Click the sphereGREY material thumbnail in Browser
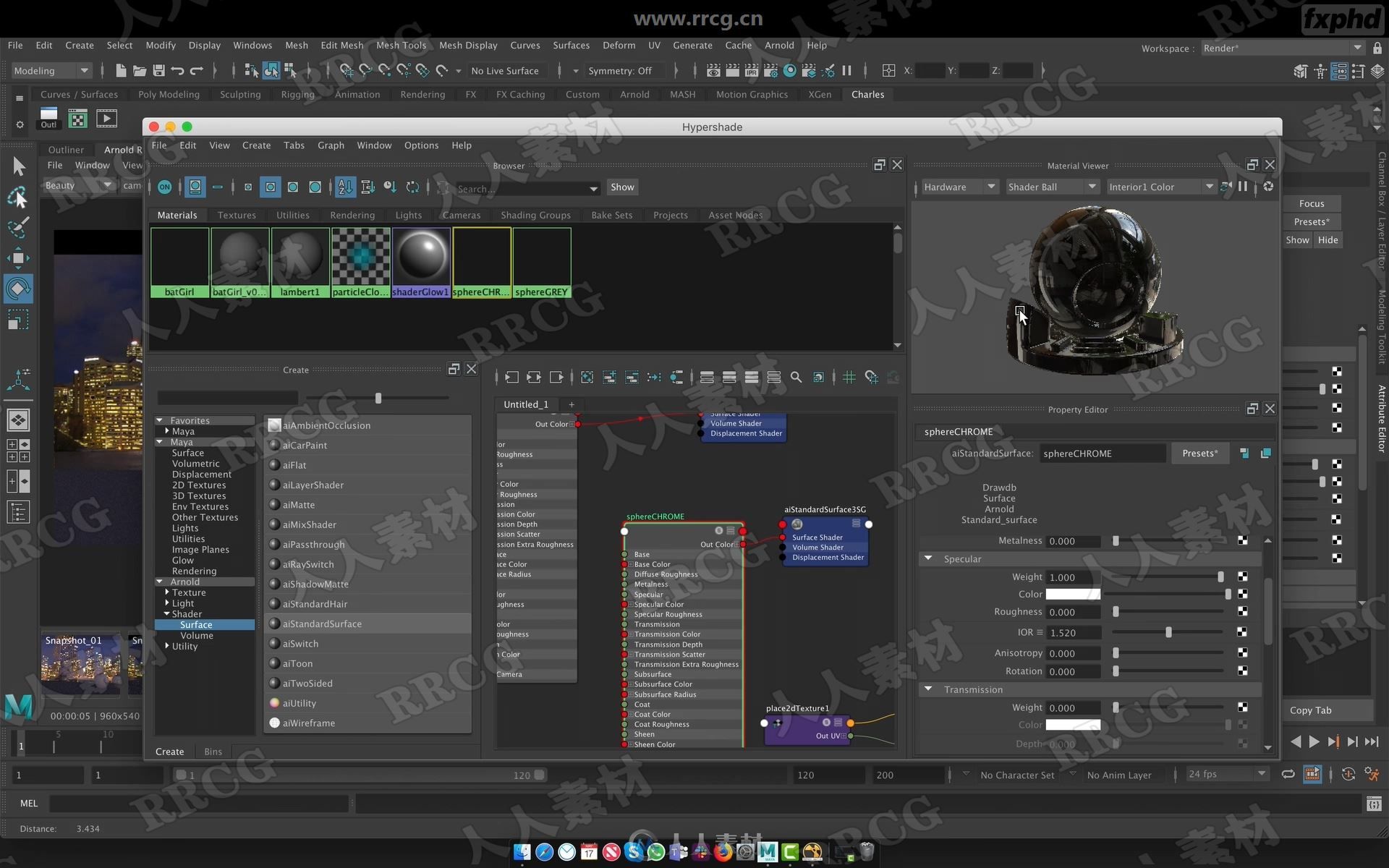 pyautogui.click(x=541, y=261)
